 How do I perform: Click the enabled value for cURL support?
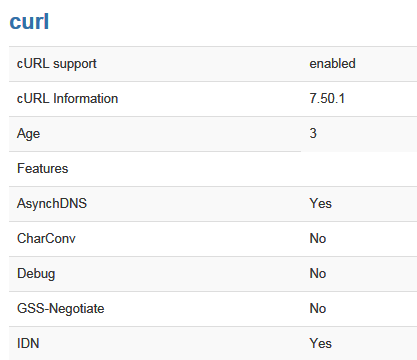coord(332,63)
